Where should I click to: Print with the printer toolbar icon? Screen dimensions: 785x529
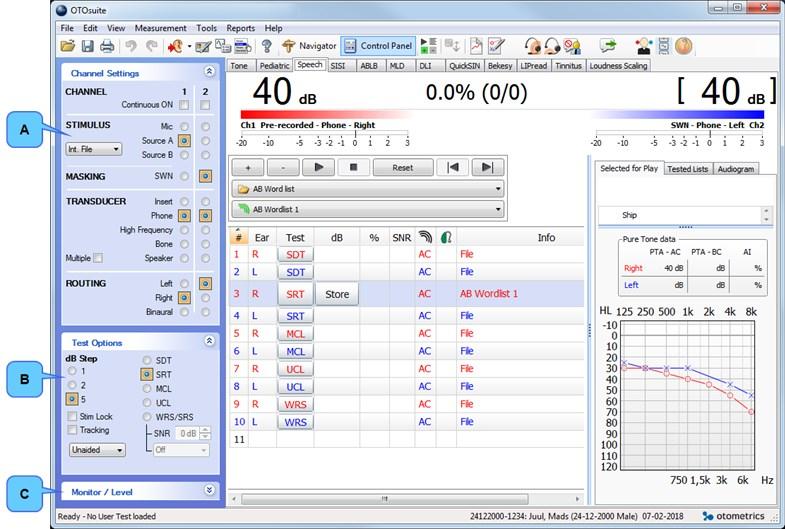107,47
